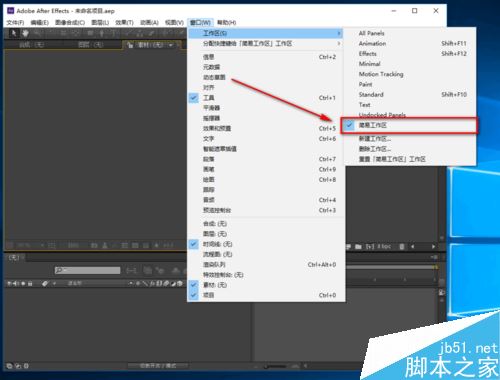
Task: Click 新建工作区... (New Workspace)
Action: coord(410,139)
